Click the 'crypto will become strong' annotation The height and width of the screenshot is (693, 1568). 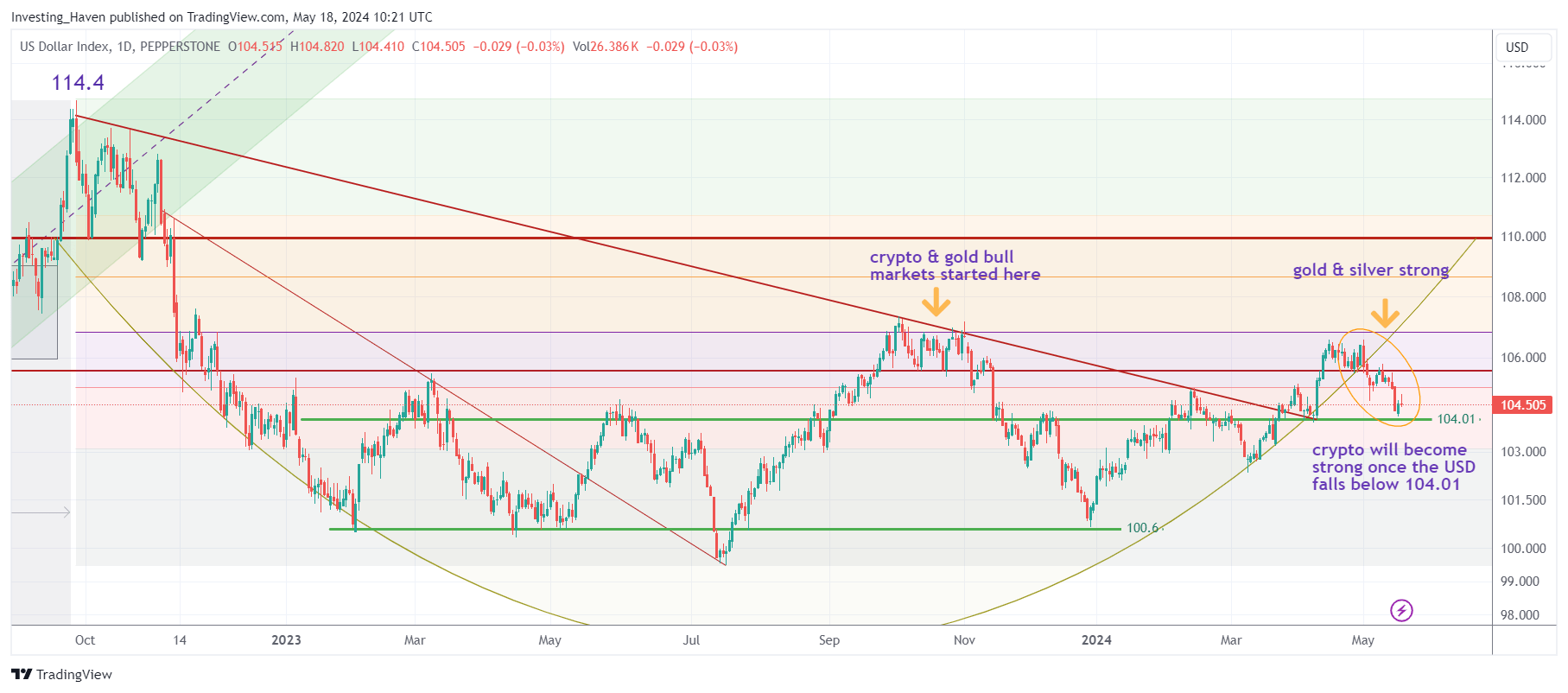[1393, 467]
